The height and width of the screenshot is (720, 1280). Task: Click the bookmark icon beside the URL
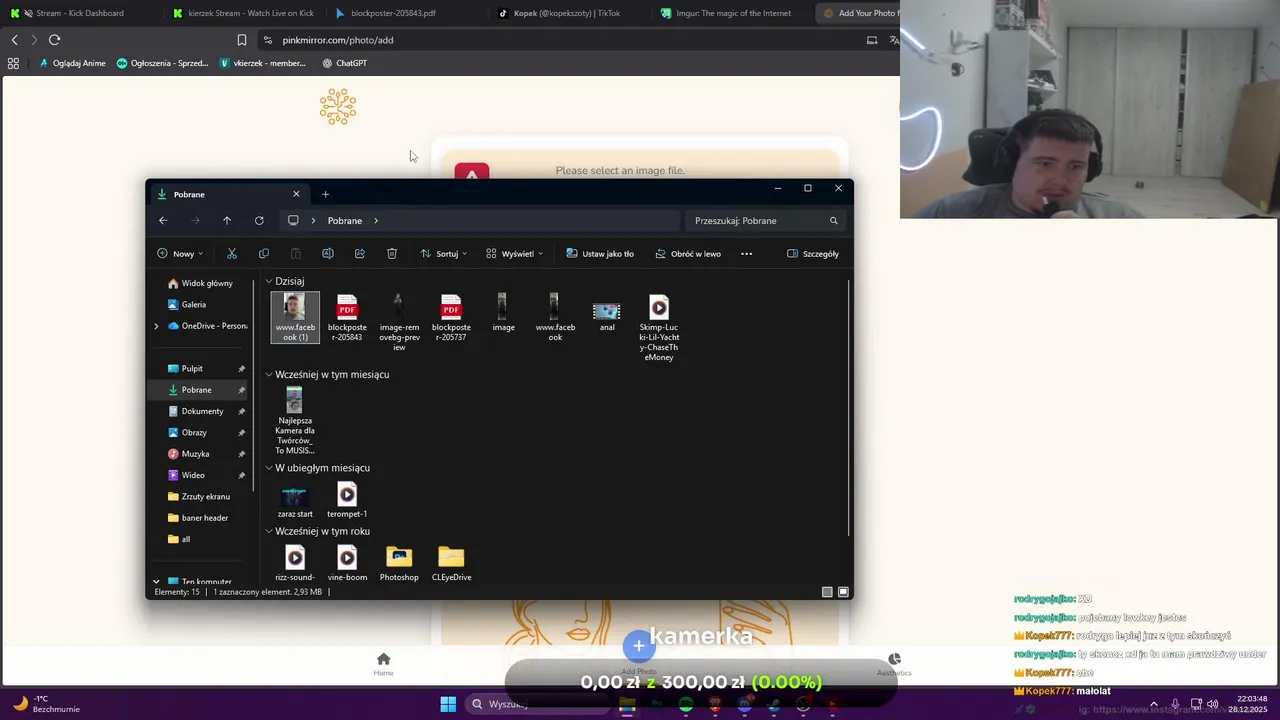242,40
